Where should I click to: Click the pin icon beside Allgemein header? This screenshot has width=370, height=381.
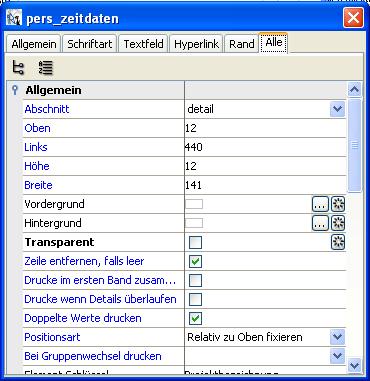[14, 90]
